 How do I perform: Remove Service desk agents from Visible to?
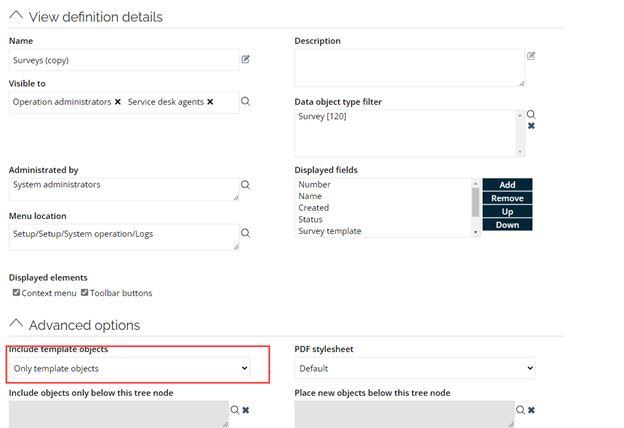(x=210, y=102)
